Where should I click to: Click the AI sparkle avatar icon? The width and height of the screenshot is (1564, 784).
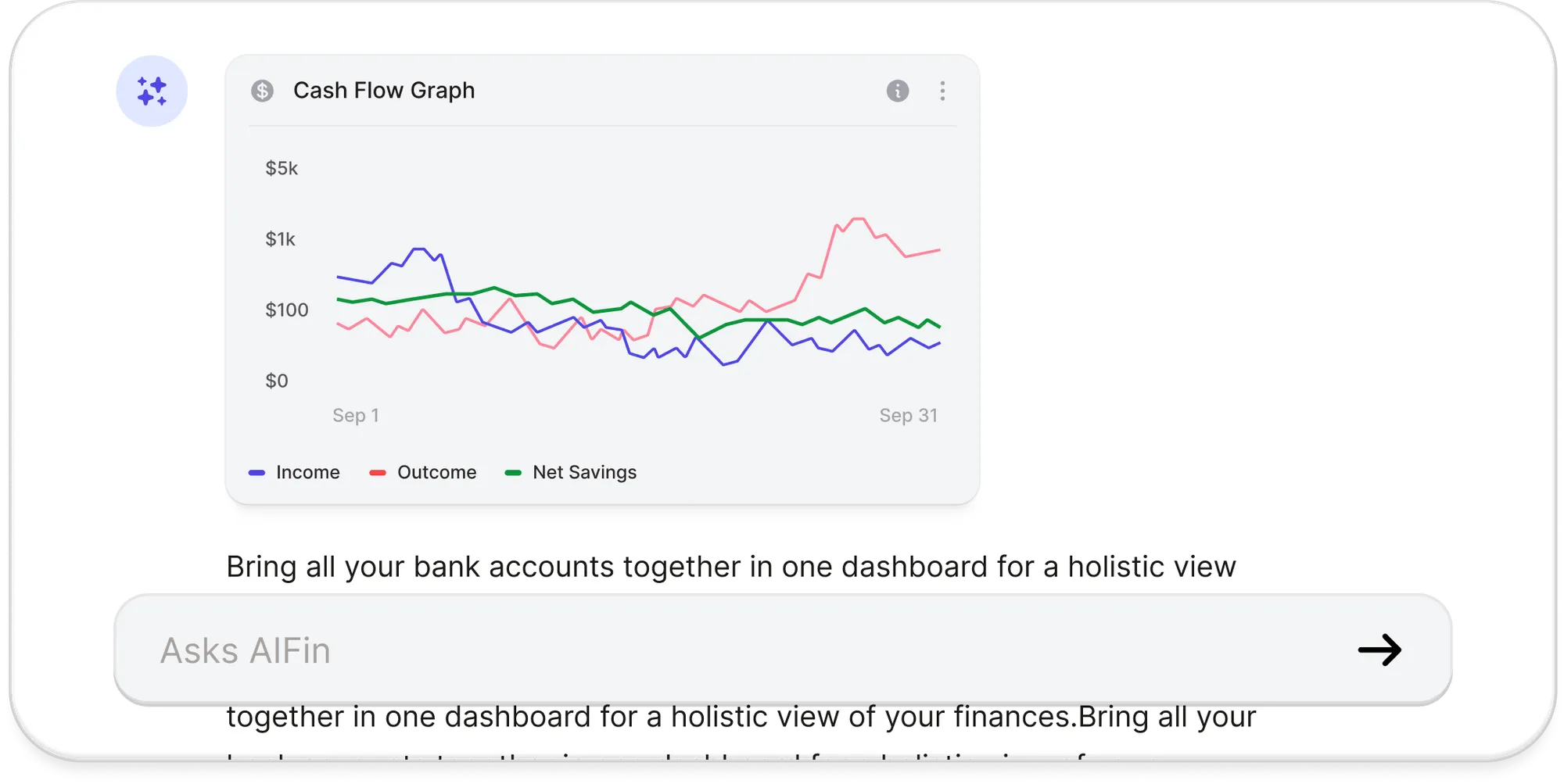[x=152, y=91]
